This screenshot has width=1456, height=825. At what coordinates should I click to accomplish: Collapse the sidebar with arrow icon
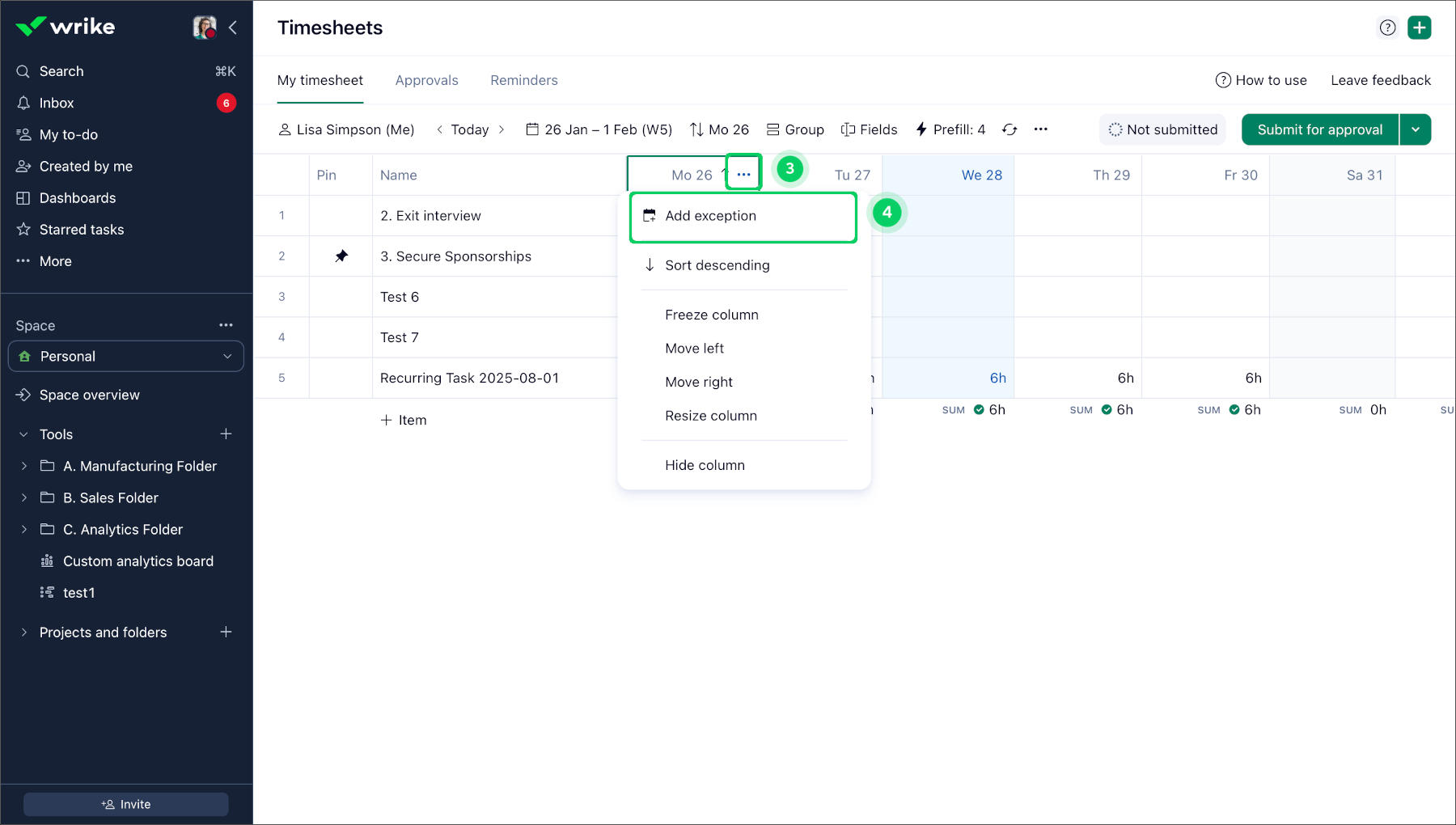point(233,27)
